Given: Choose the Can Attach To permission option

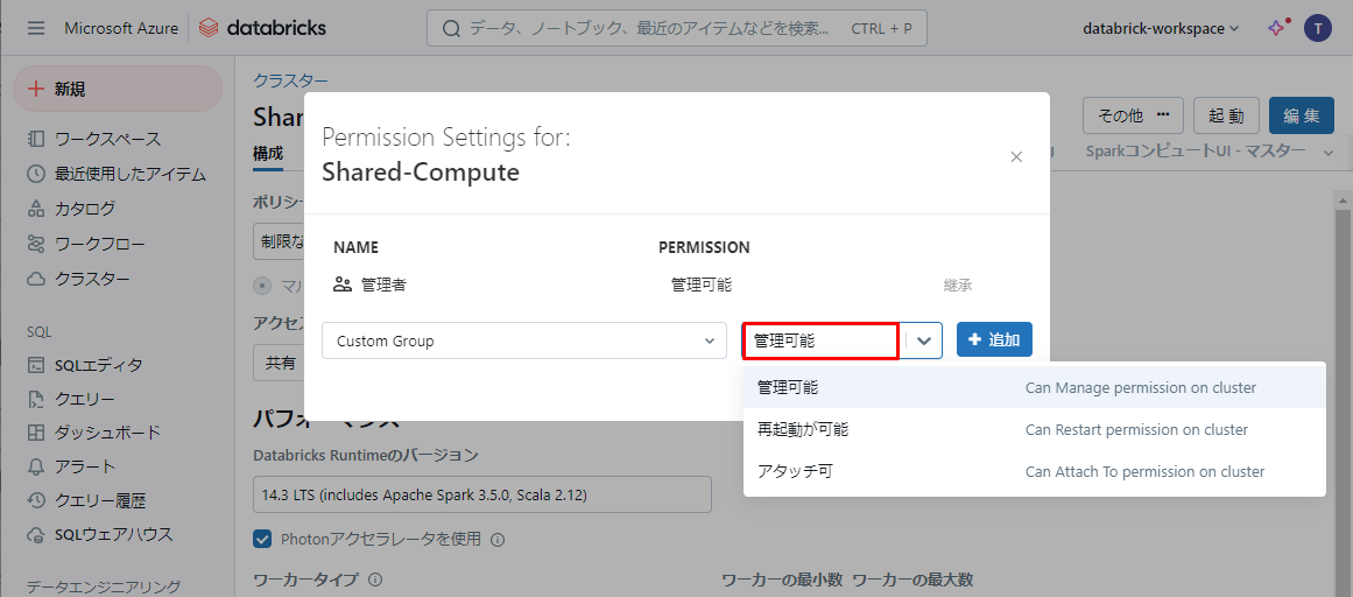Looking at the screenshot, I should click(795, 472).
